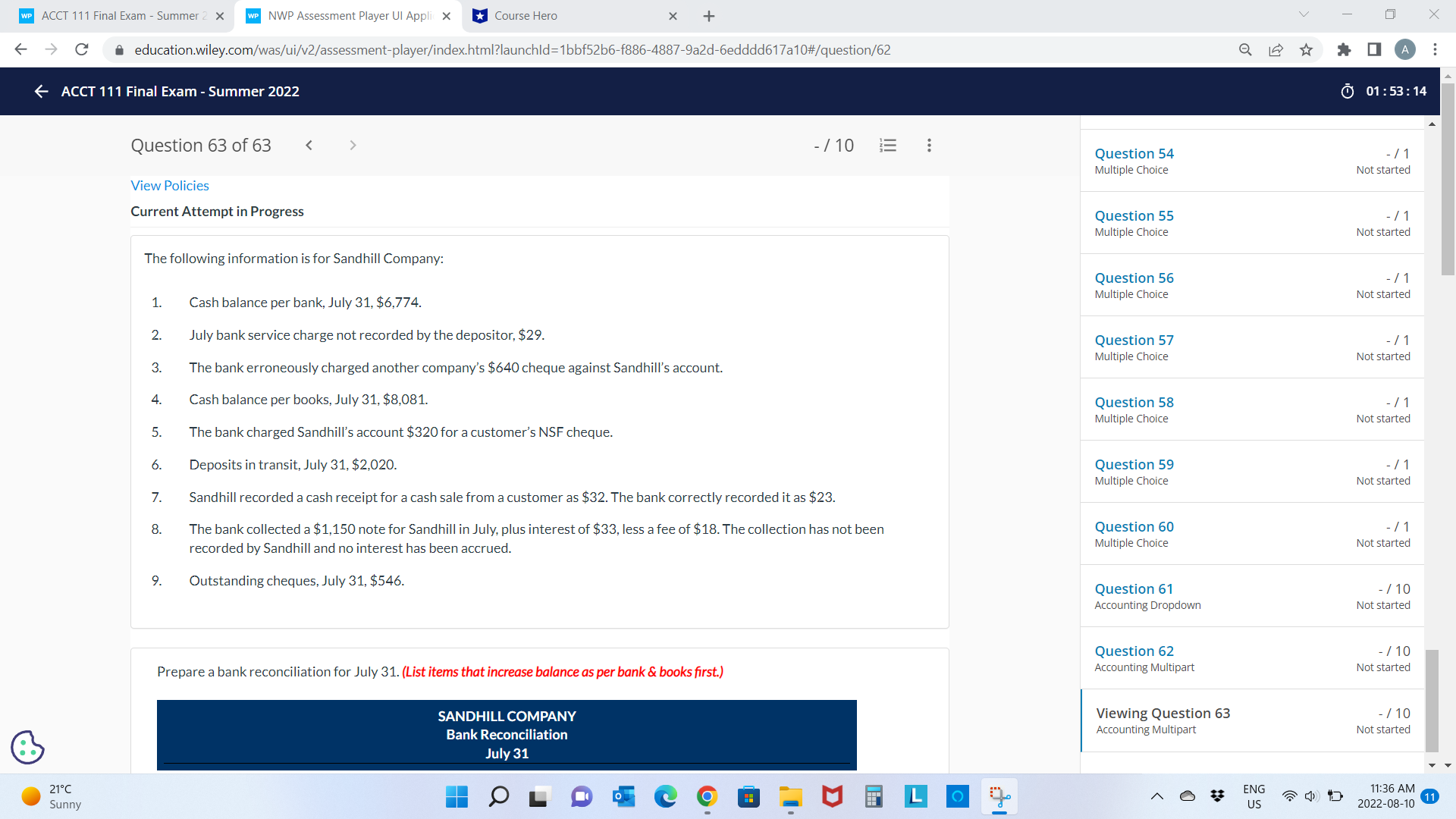Advance using the next question chevron
1456x819 pixels.
353,145
